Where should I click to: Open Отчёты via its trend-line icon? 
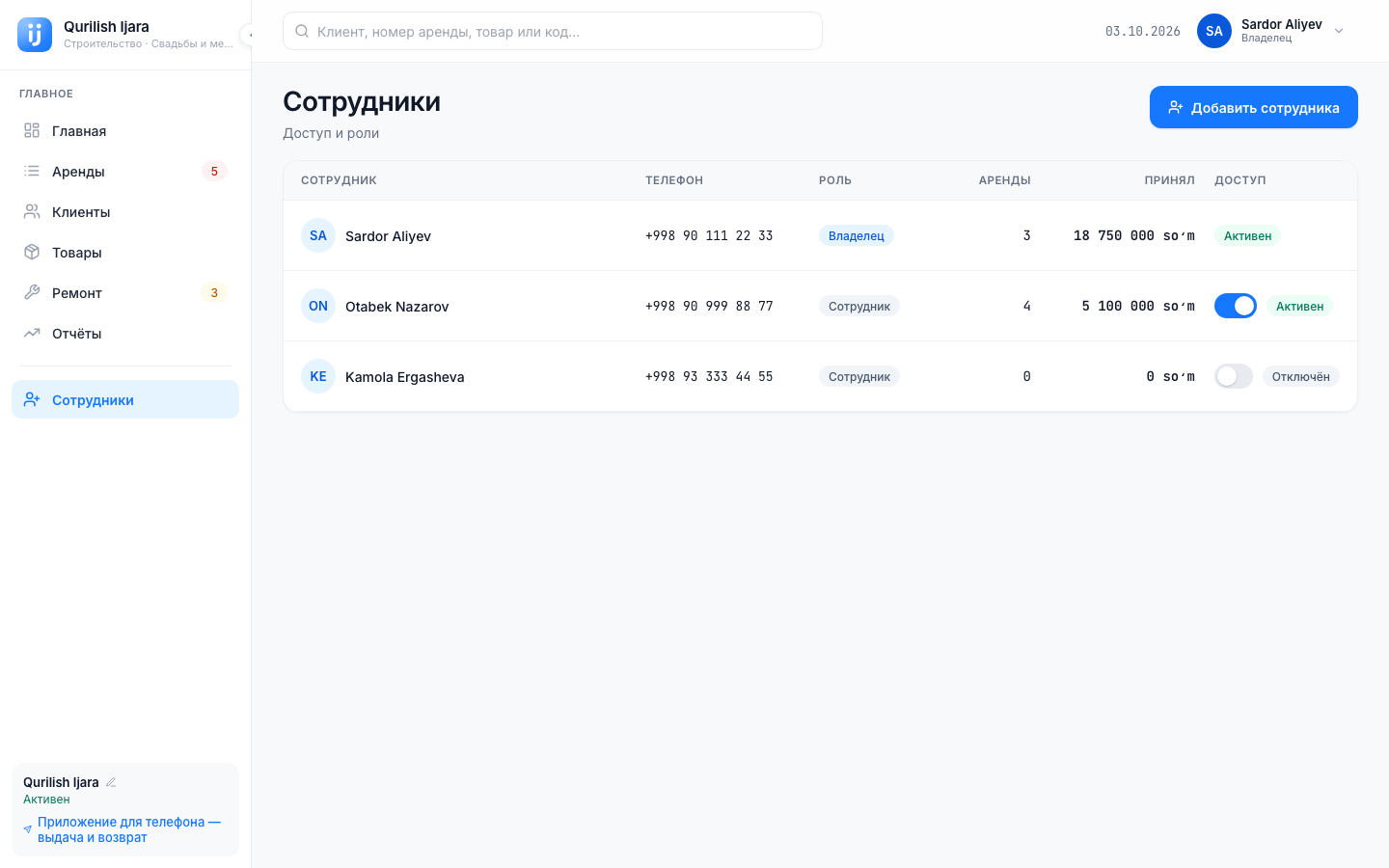(x=32, y=334)
